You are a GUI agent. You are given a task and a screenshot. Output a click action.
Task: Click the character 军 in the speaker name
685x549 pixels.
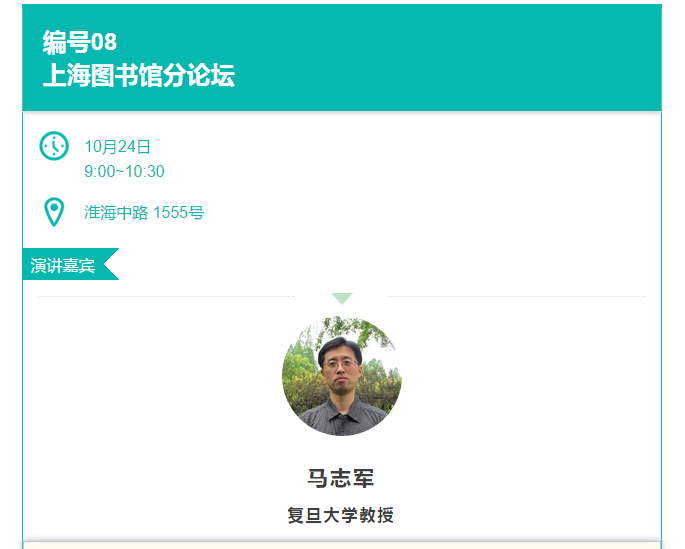(x=364, y=478)
